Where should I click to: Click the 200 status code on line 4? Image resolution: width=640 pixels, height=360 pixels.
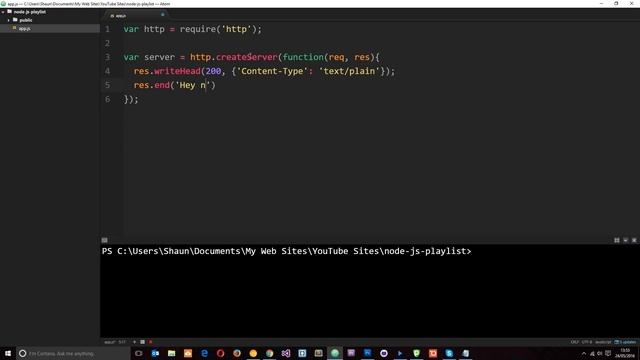(213, 71)
